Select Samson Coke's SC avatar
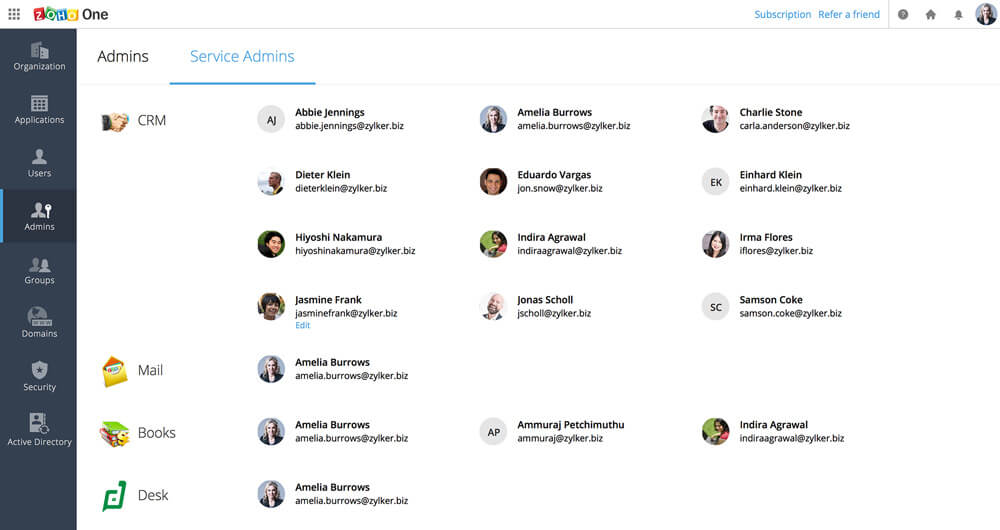 [715, 307]
